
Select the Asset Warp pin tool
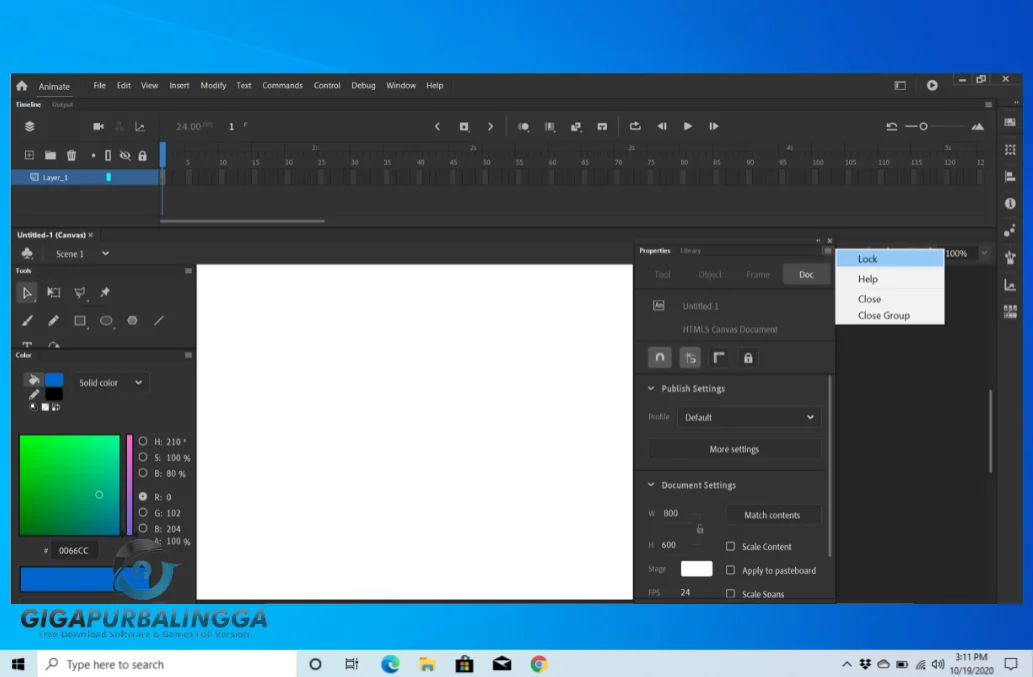[105, 292]
